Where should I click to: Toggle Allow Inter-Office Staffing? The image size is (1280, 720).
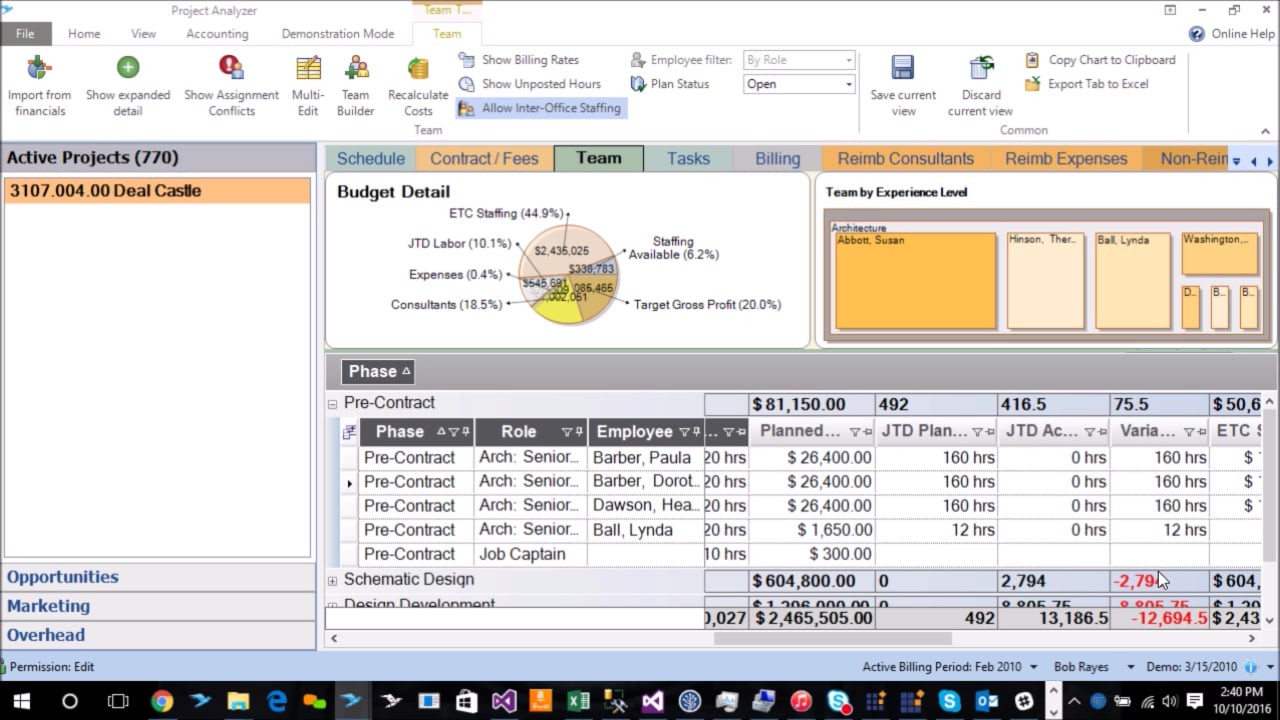540,108
